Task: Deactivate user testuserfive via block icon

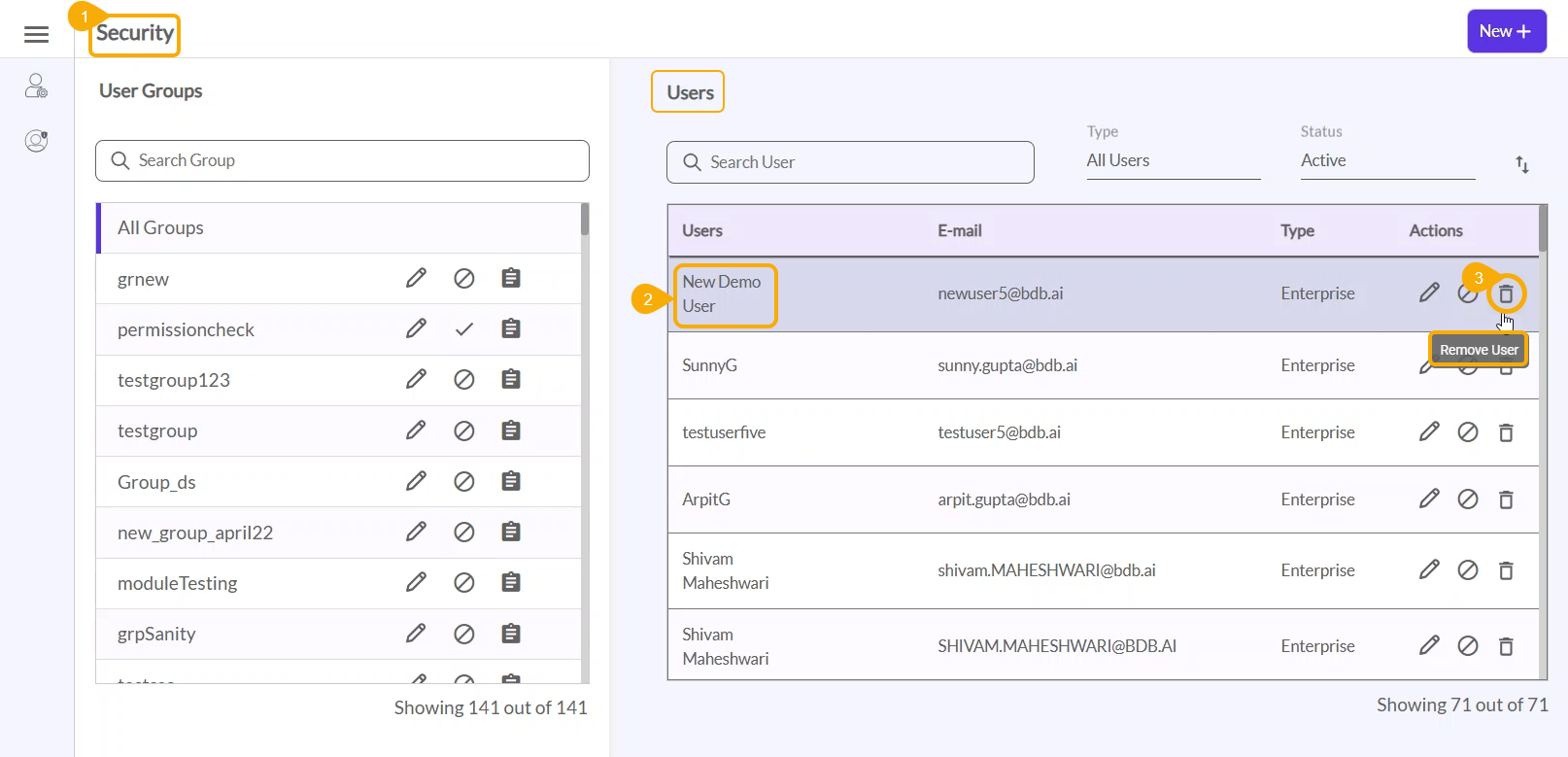Action: tap(1468, 432)
